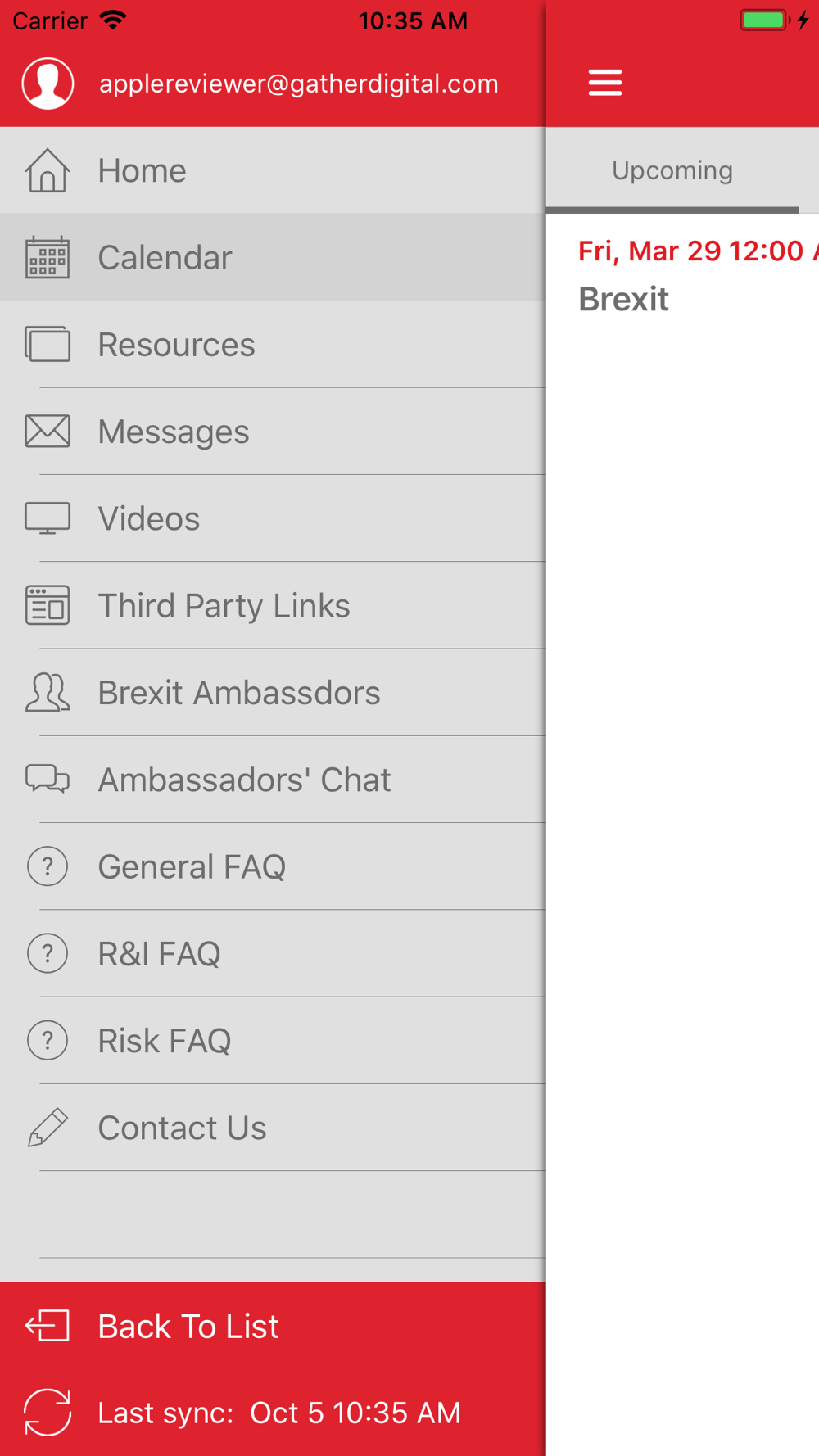Click the Messages envelope icon
The image size is (819, 1456).
(x=48, y=432)
